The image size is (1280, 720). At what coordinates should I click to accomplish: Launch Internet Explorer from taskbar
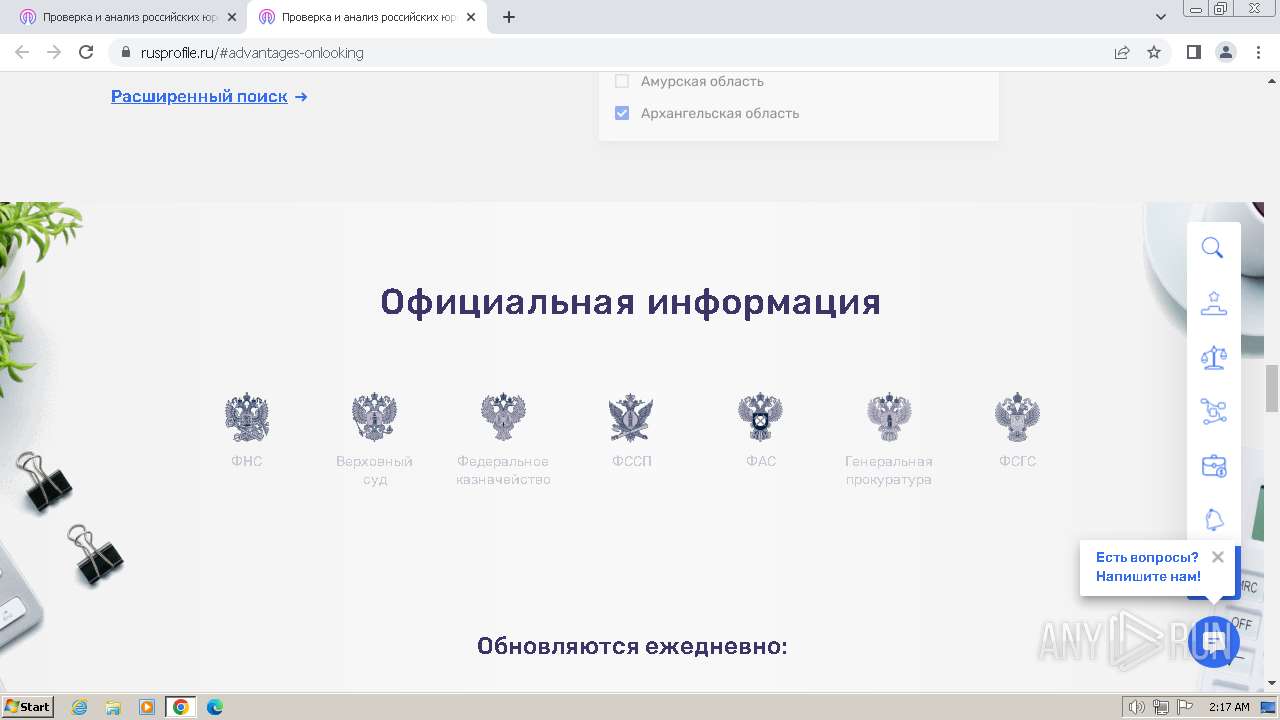pyautogui.click(x=80, y=707)
